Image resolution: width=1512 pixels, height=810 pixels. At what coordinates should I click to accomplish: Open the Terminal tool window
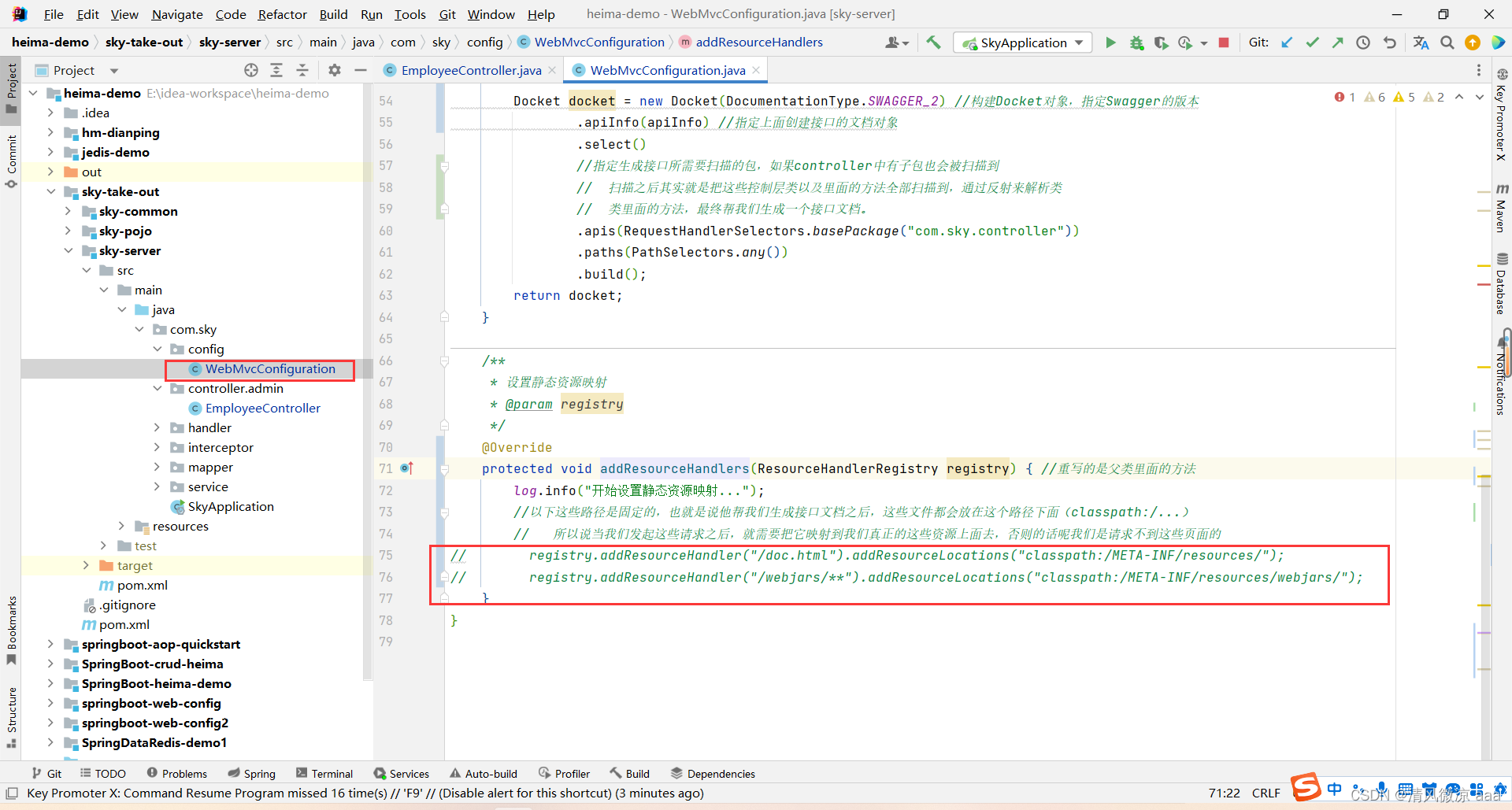coord(324,774)
